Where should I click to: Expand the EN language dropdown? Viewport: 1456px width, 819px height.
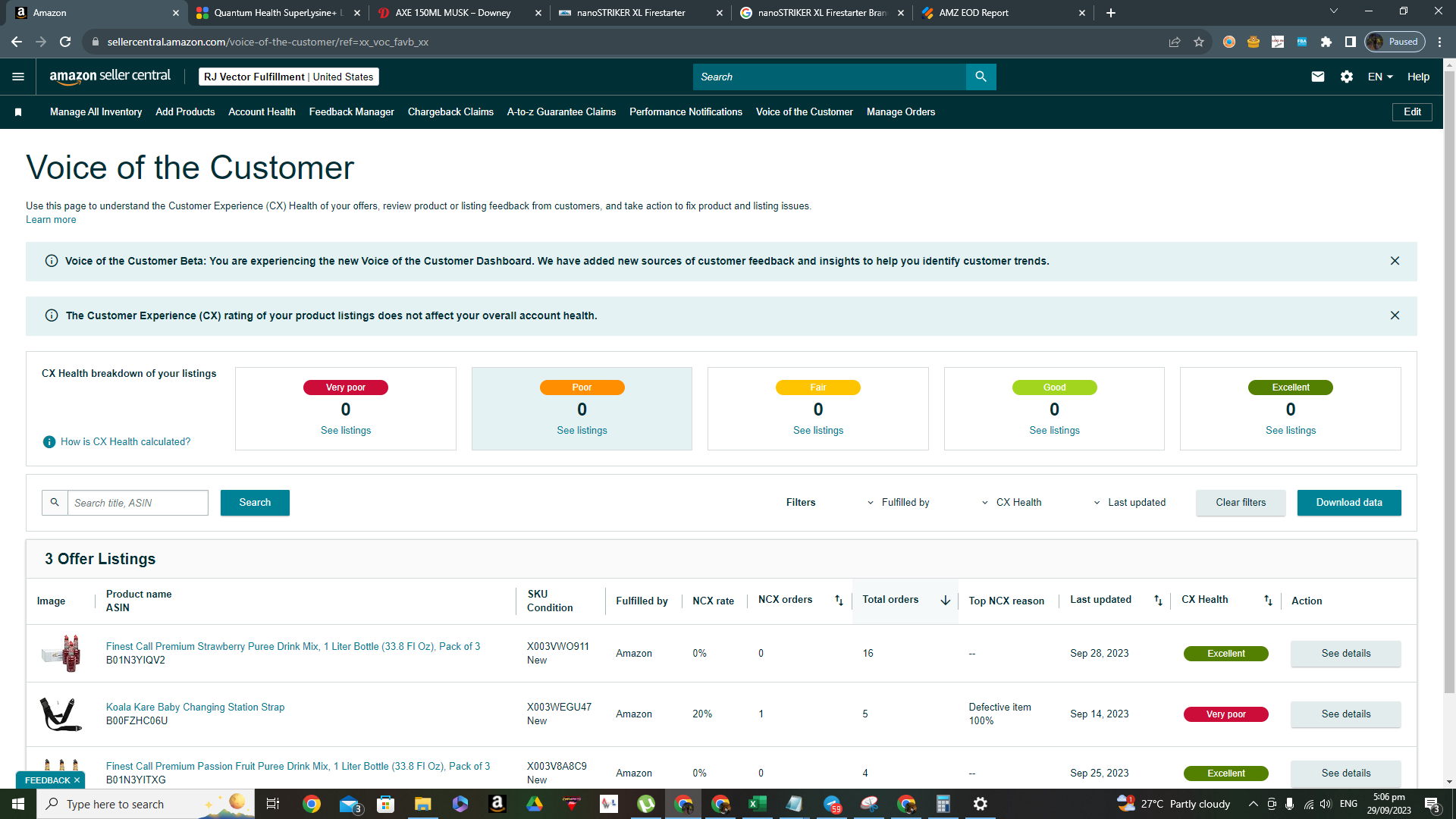pyautogui.click(x=1380, y=77)
